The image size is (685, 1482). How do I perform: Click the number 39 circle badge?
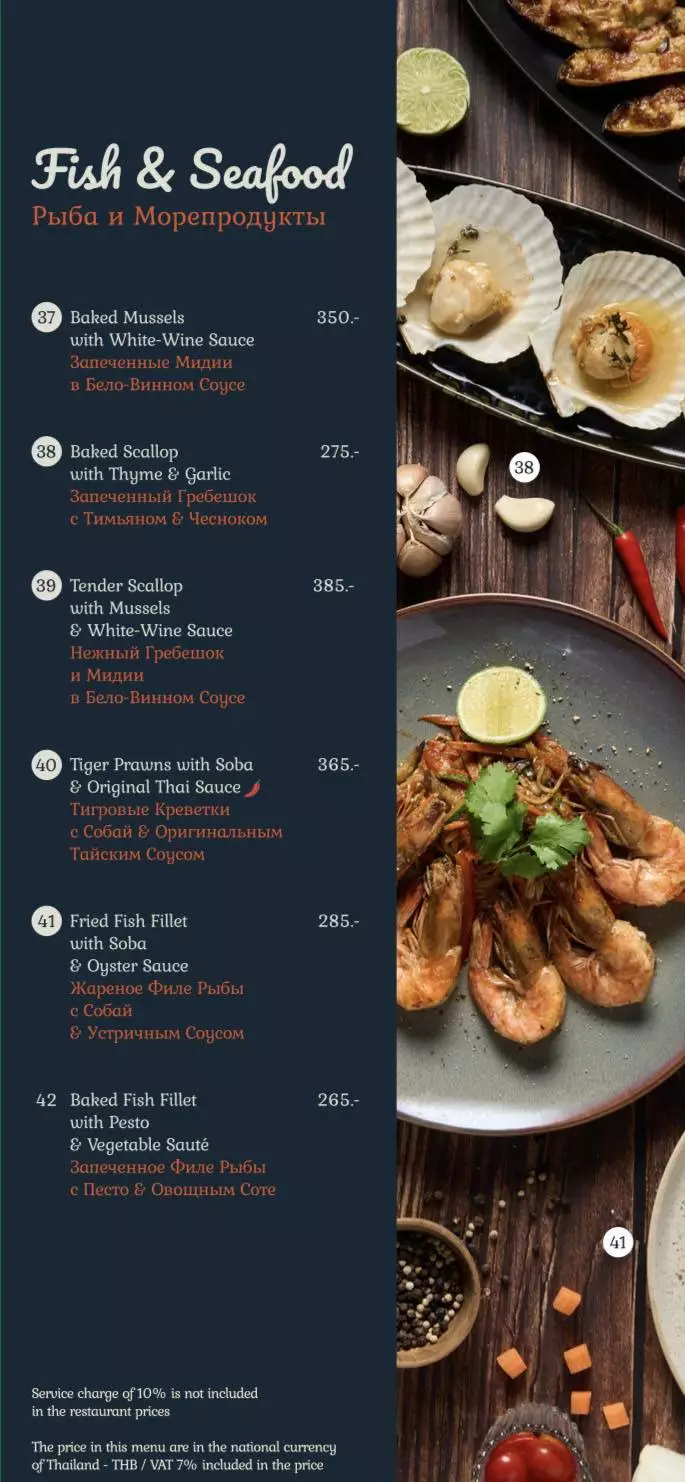tap(47, 586)
